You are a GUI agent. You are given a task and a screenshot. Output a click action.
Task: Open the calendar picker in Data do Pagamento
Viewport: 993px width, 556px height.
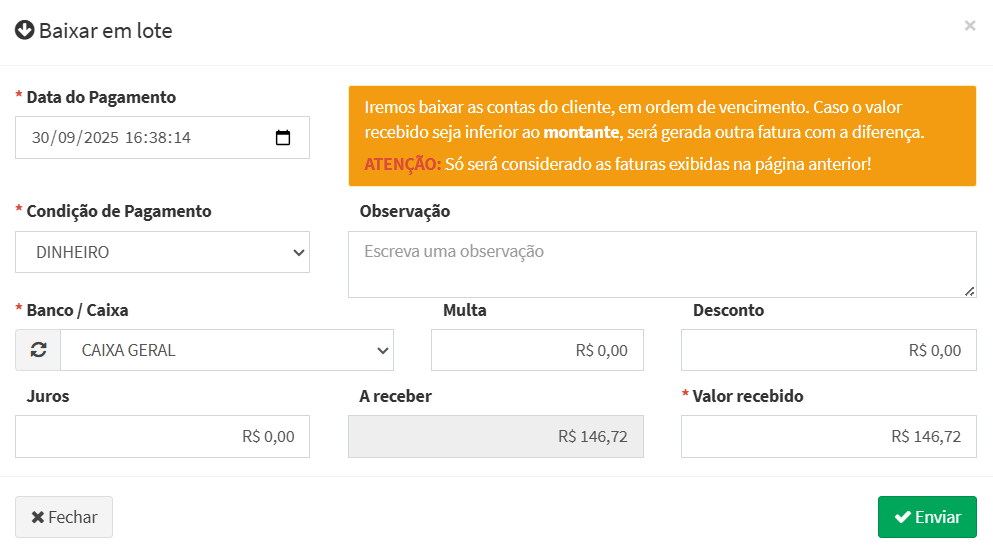pyautogui.click(x=283, y=138)
